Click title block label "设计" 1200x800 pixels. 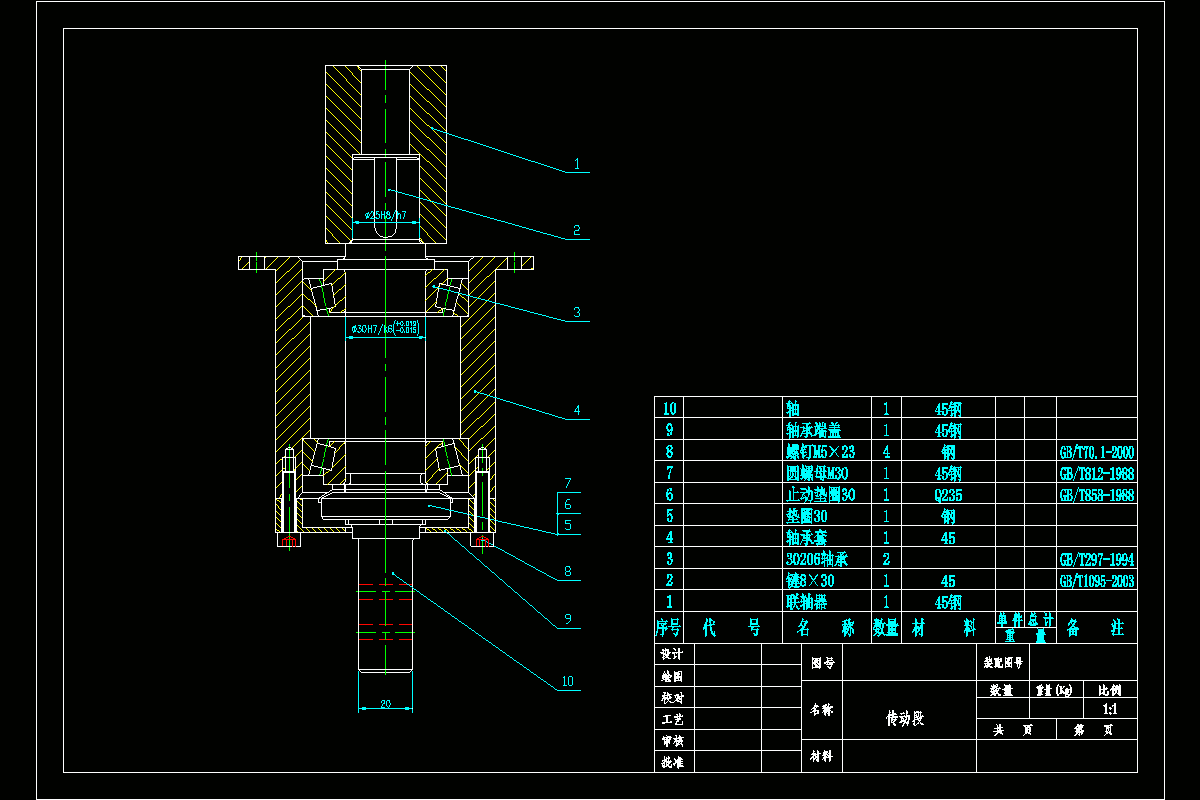coord(672,654)
